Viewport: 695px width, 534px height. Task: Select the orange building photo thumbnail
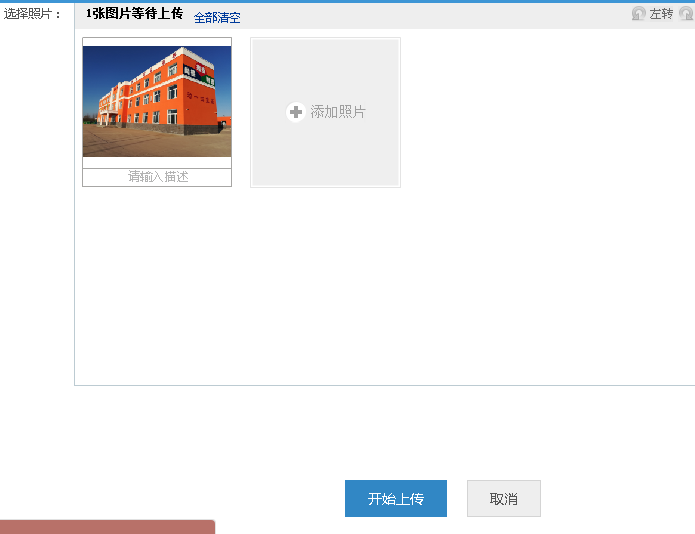(x=157, y=101)
